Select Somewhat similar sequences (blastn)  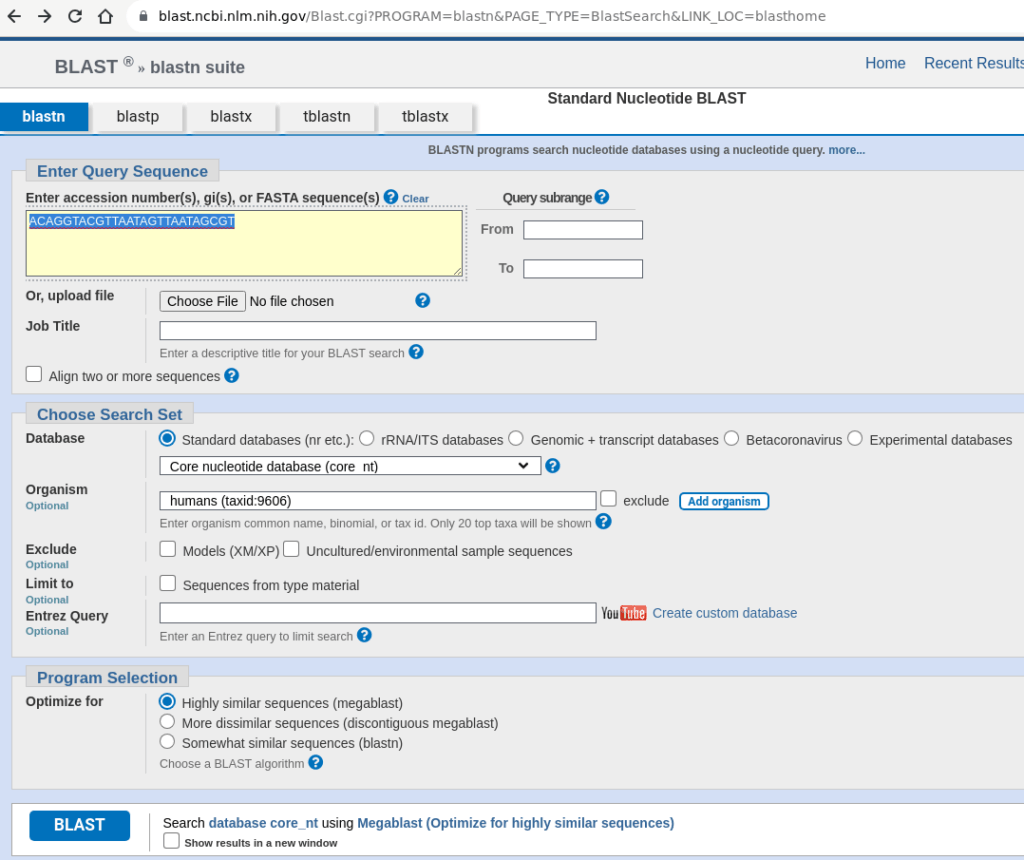pos(167,742)
